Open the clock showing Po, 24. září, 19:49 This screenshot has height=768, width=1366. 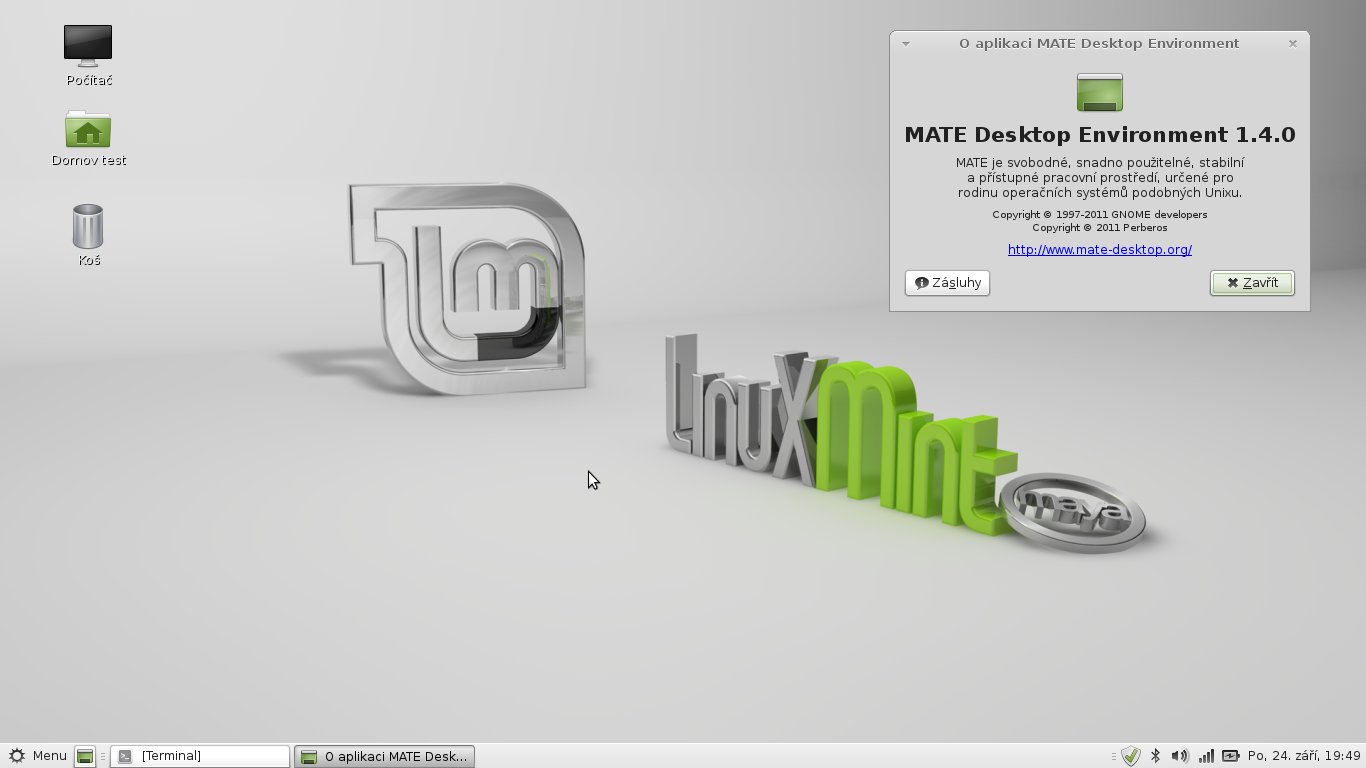click(x=1304, y=756)
